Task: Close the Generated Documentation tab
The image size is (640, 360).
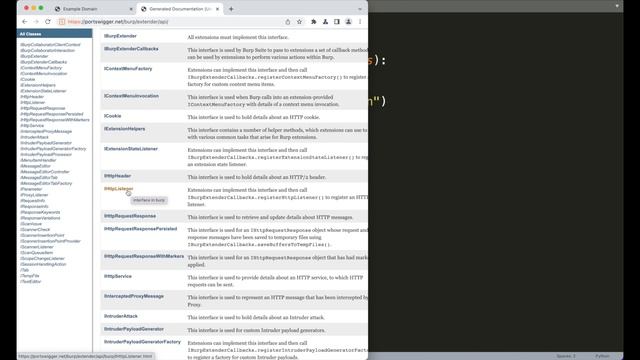Action: point(218,9)
